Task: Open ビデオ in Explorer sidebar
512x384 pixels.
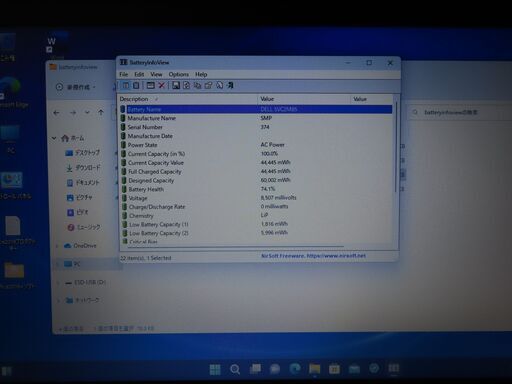Action: pos(78,212)
